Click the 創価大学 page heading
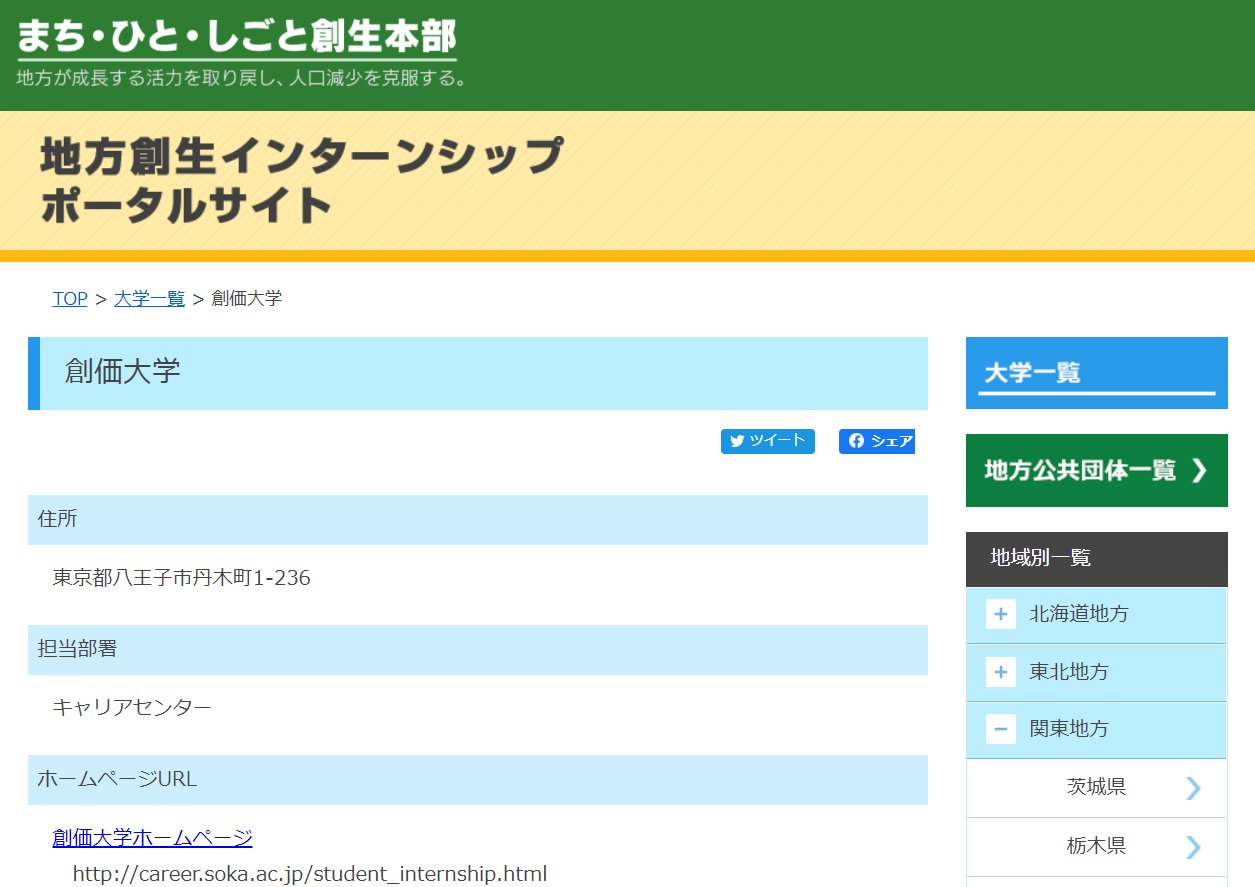 (123, 372)
